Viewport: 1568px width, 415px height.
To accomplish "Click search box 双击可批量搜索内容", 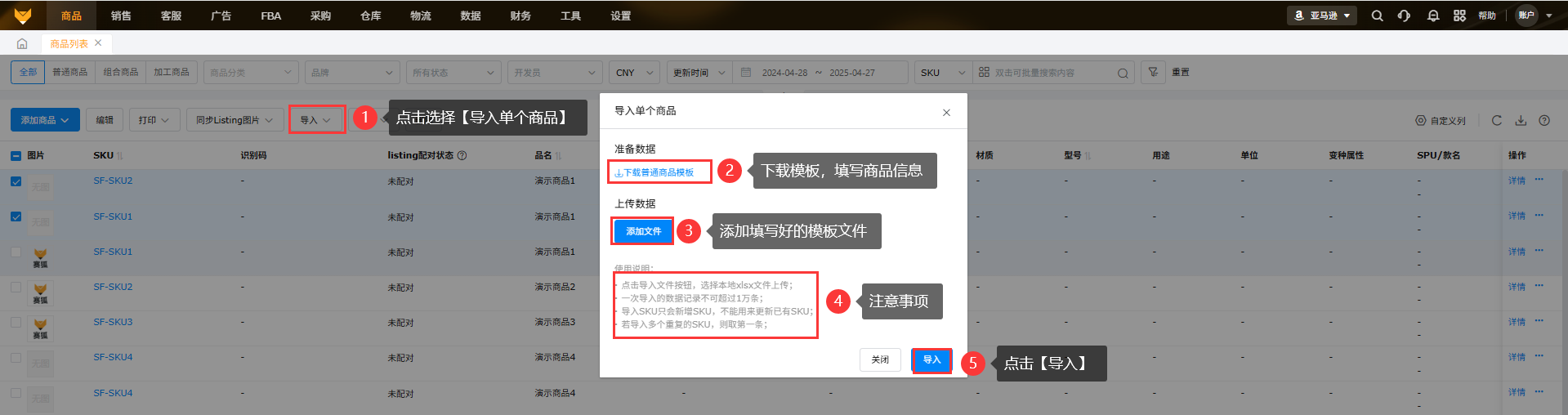I will click(x=1052, y=73).
